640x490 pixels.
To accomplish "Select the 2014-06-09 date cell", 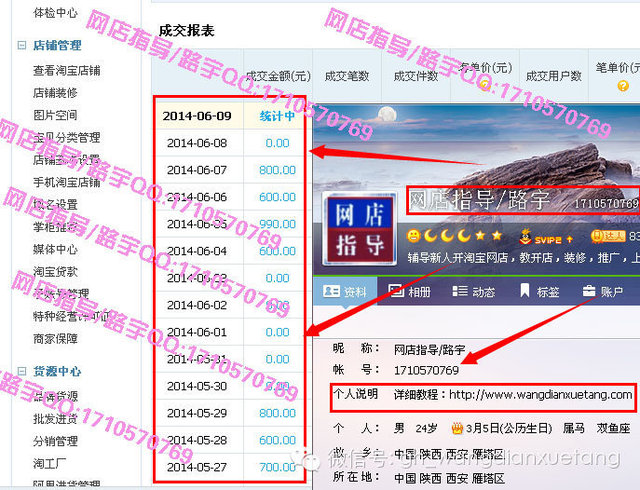I will tap(197, 116).
